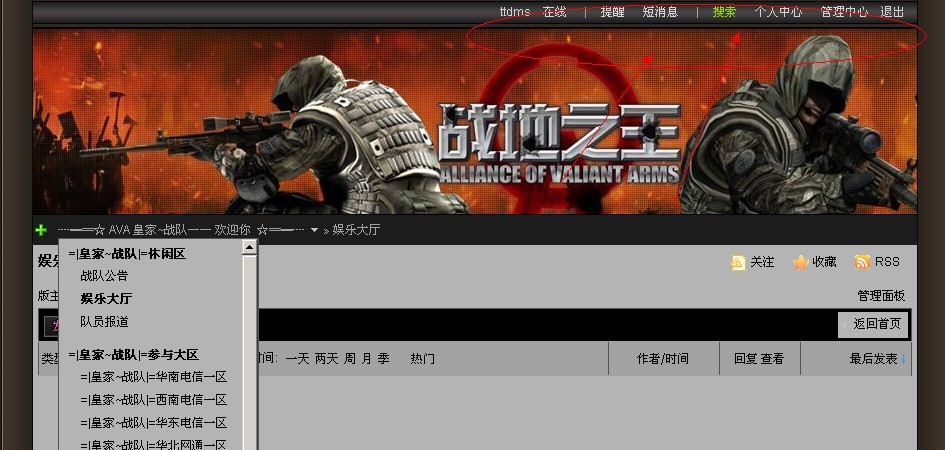945x450 pixels.
Task: Click the forum list scrollbar track
Action: pyautogui.click(x=250, y=352)
